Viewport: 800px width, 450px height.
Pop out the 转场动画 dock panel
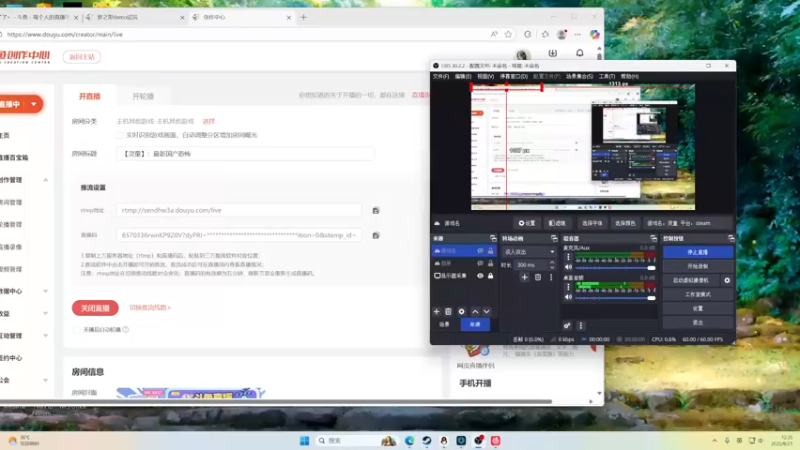tap(554, 238)
